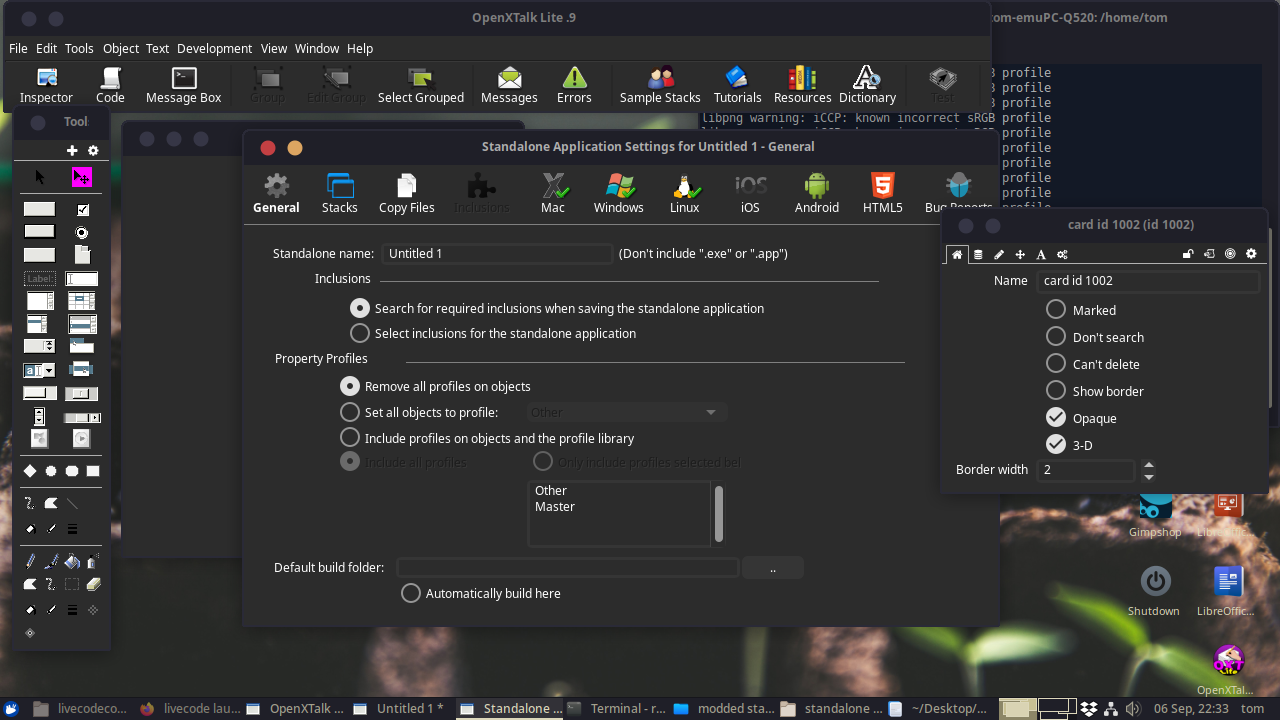Image resolution: width=1280 pixels, height=720 pixels.
Task: Open the Code editor toolbar icon
Action: pos(110,85)
